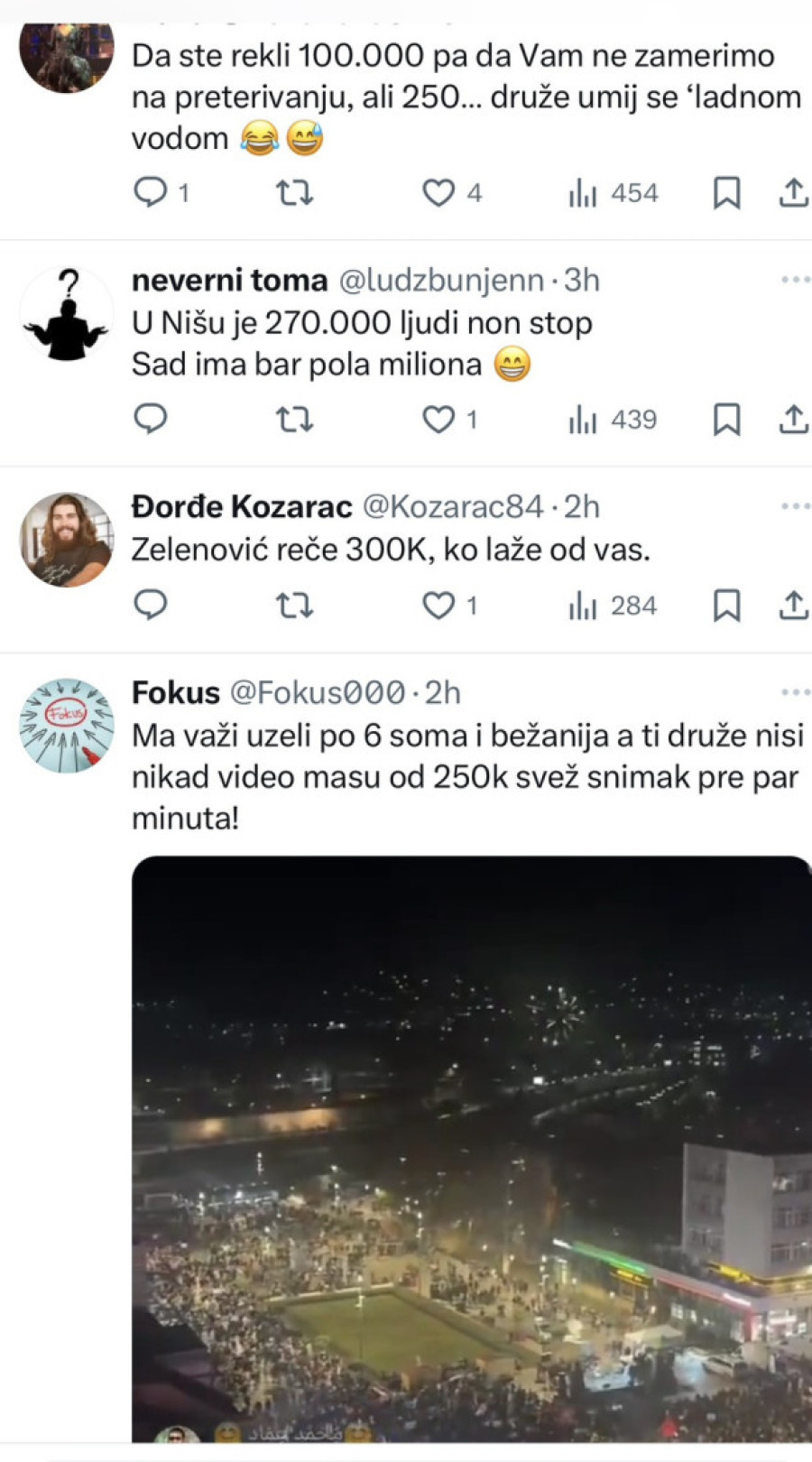The image size is (812, 1462).
Task: Share the top tweet with 454 views
Action: 793,193
